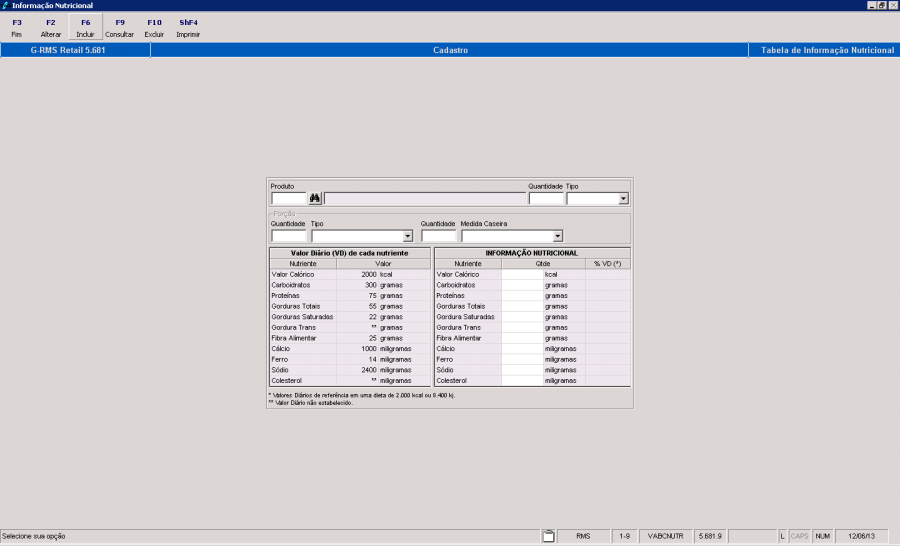Click the Valor column header
This screenshot has width=900, height=546.
coord(383,264)
